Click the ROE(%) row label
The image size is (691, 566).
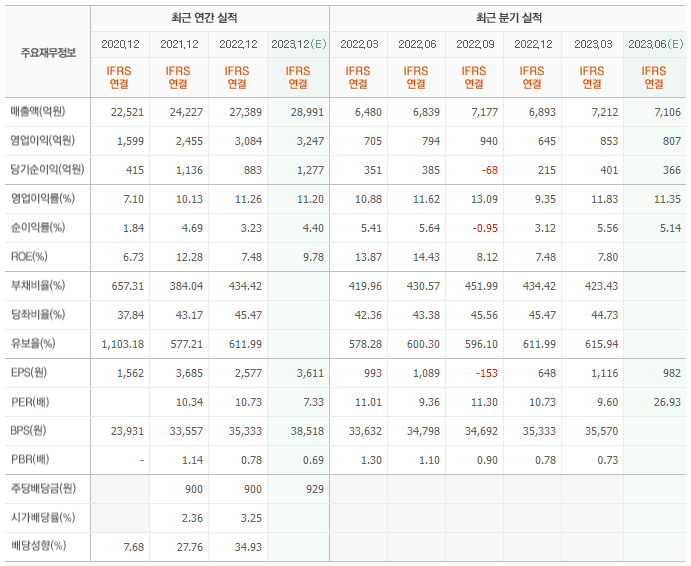pos(29,257)
